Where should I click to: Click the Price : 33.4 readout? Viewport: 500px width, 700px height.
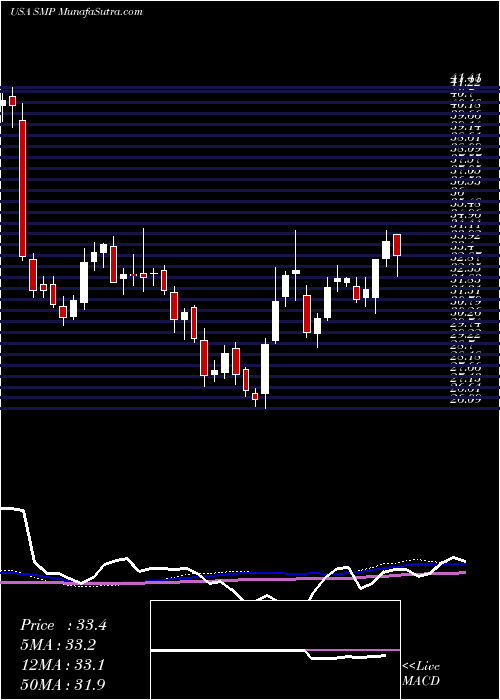(x=63, y=625)
